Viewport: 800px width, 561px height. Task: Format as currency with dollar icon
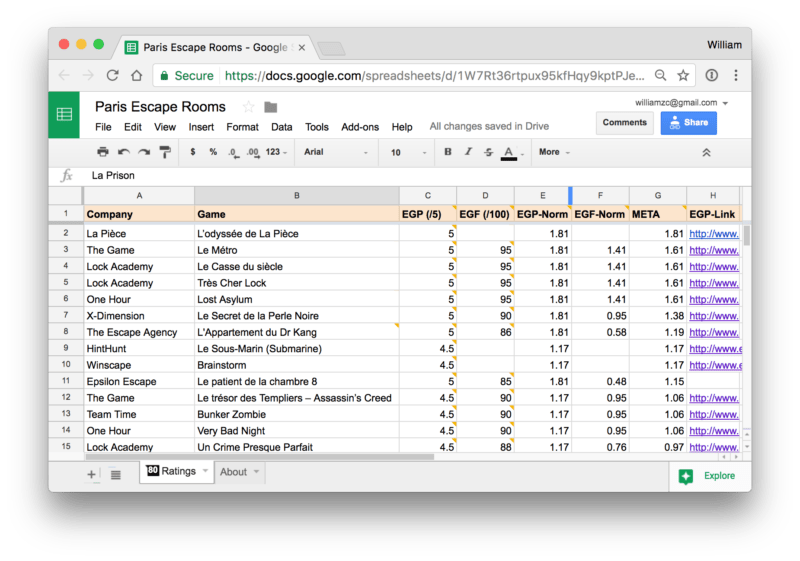pos(192,152)
